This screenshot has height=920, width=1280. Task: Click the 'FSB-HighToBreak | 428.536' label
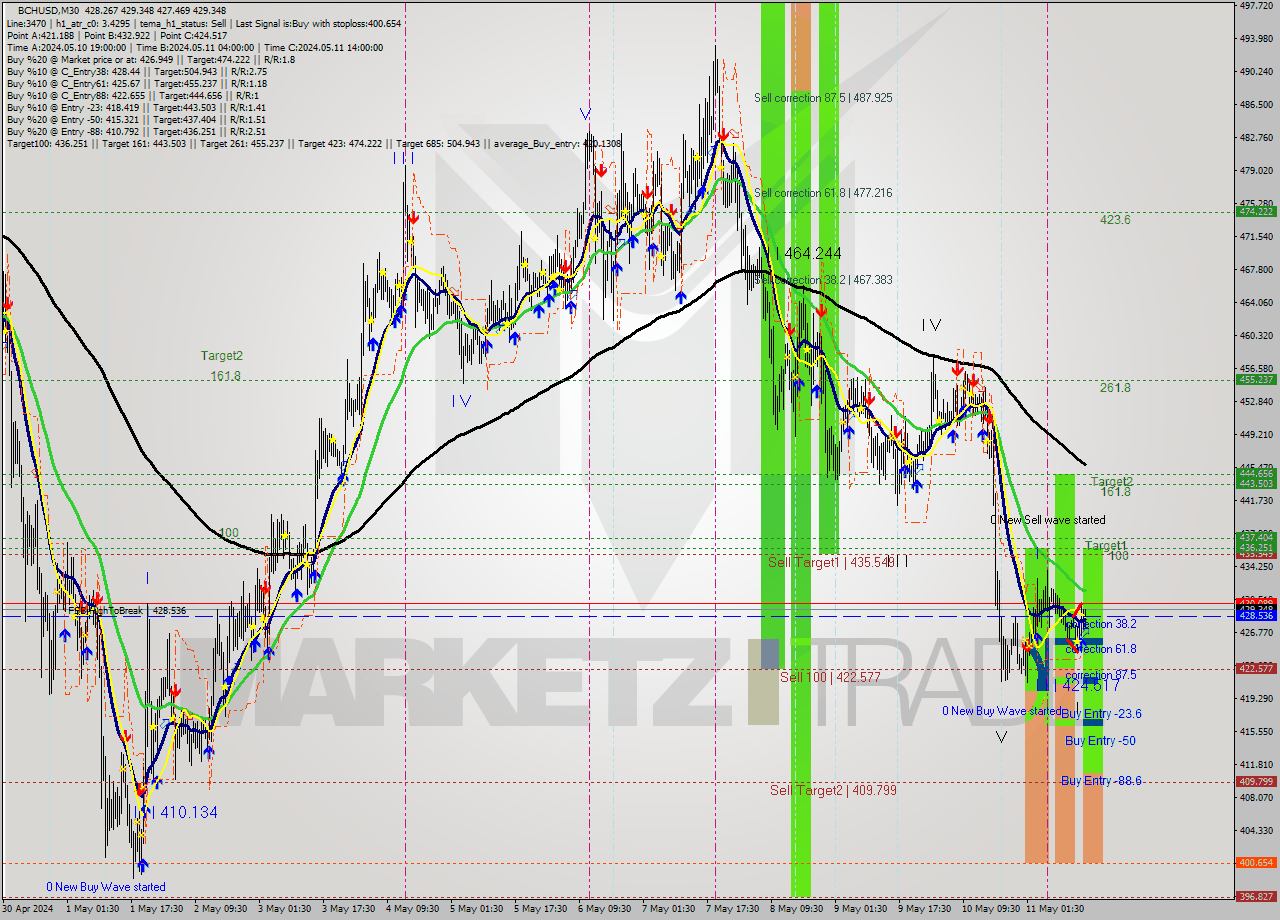127,610
